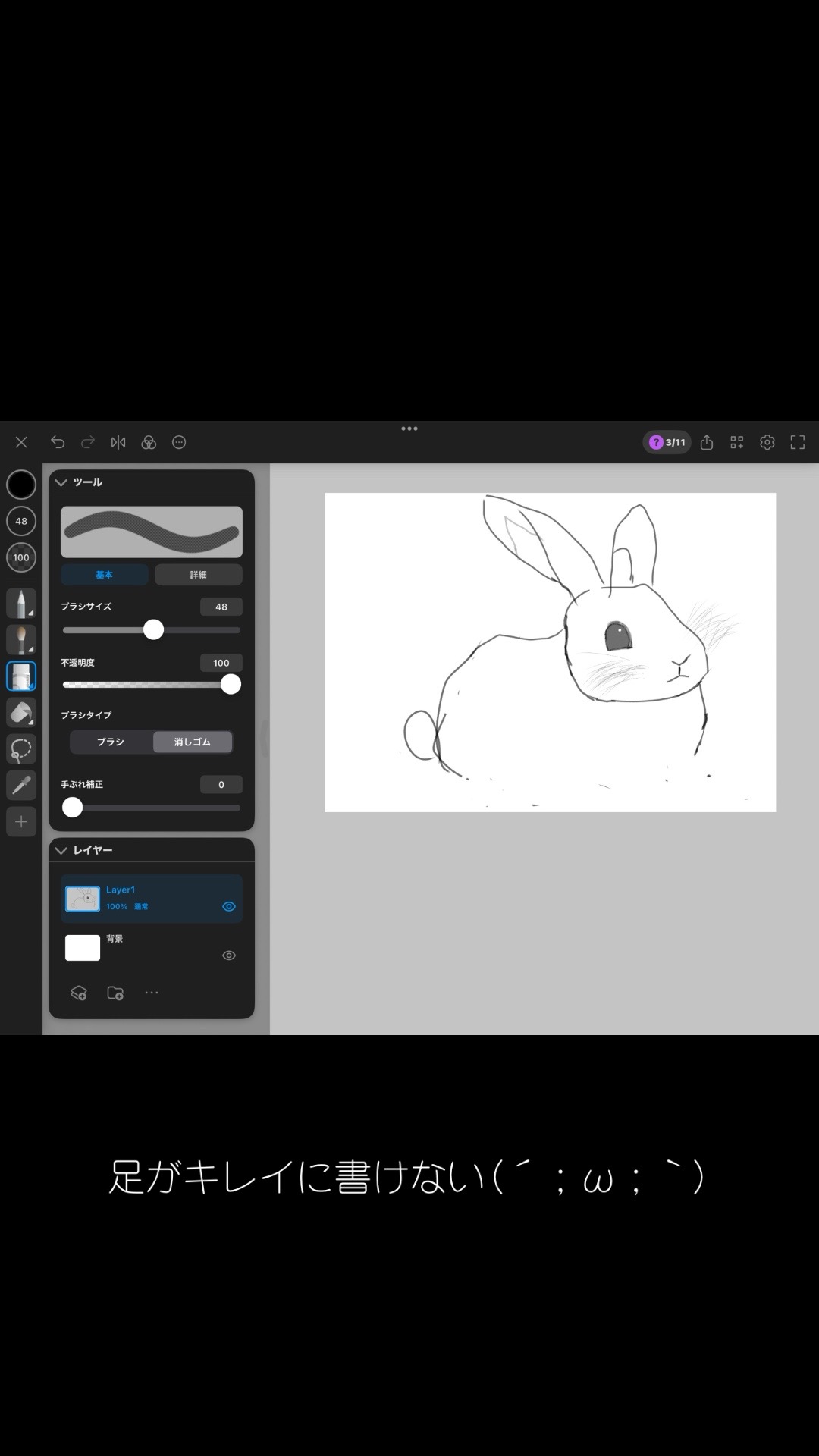Open the layer options three-dot menu
This screenshot has height=1456, width=819.
pyautogui.click(x=152, y=993)
